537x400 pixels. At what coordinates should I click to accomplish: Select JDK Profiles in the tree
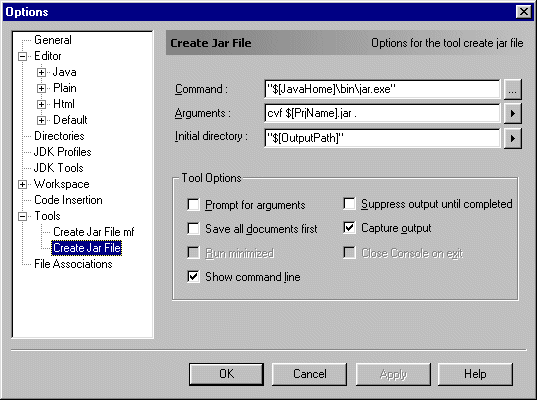(x=63, y=152)
